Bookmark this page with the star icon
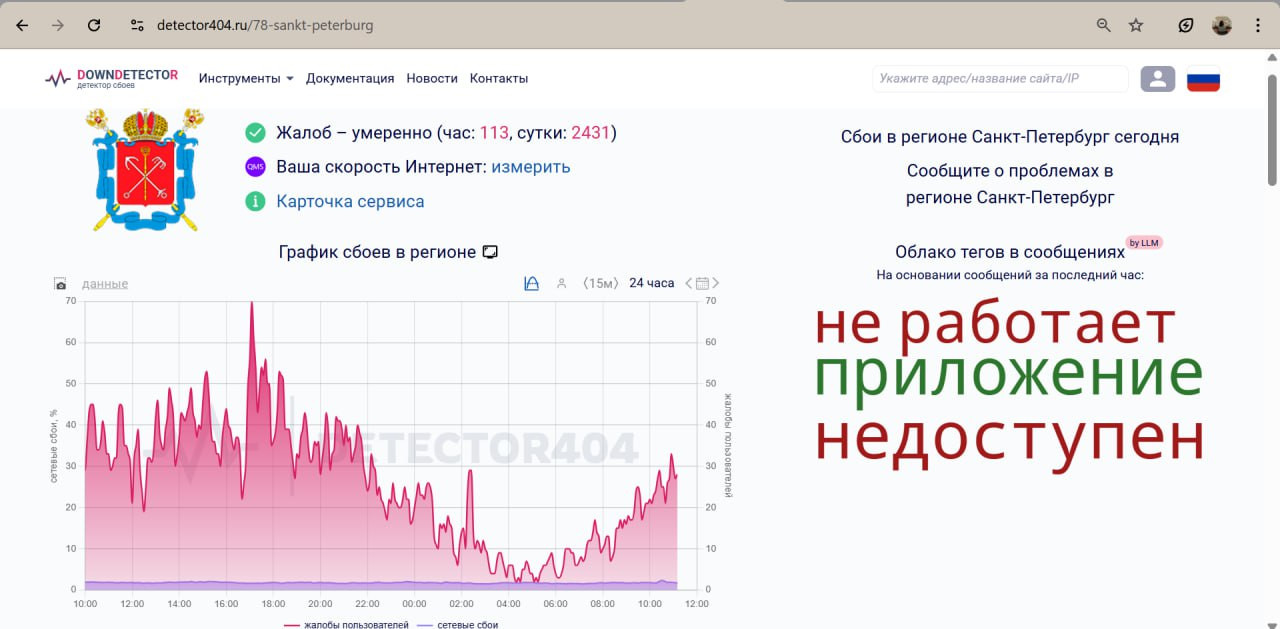 (x=1136, y=25)
